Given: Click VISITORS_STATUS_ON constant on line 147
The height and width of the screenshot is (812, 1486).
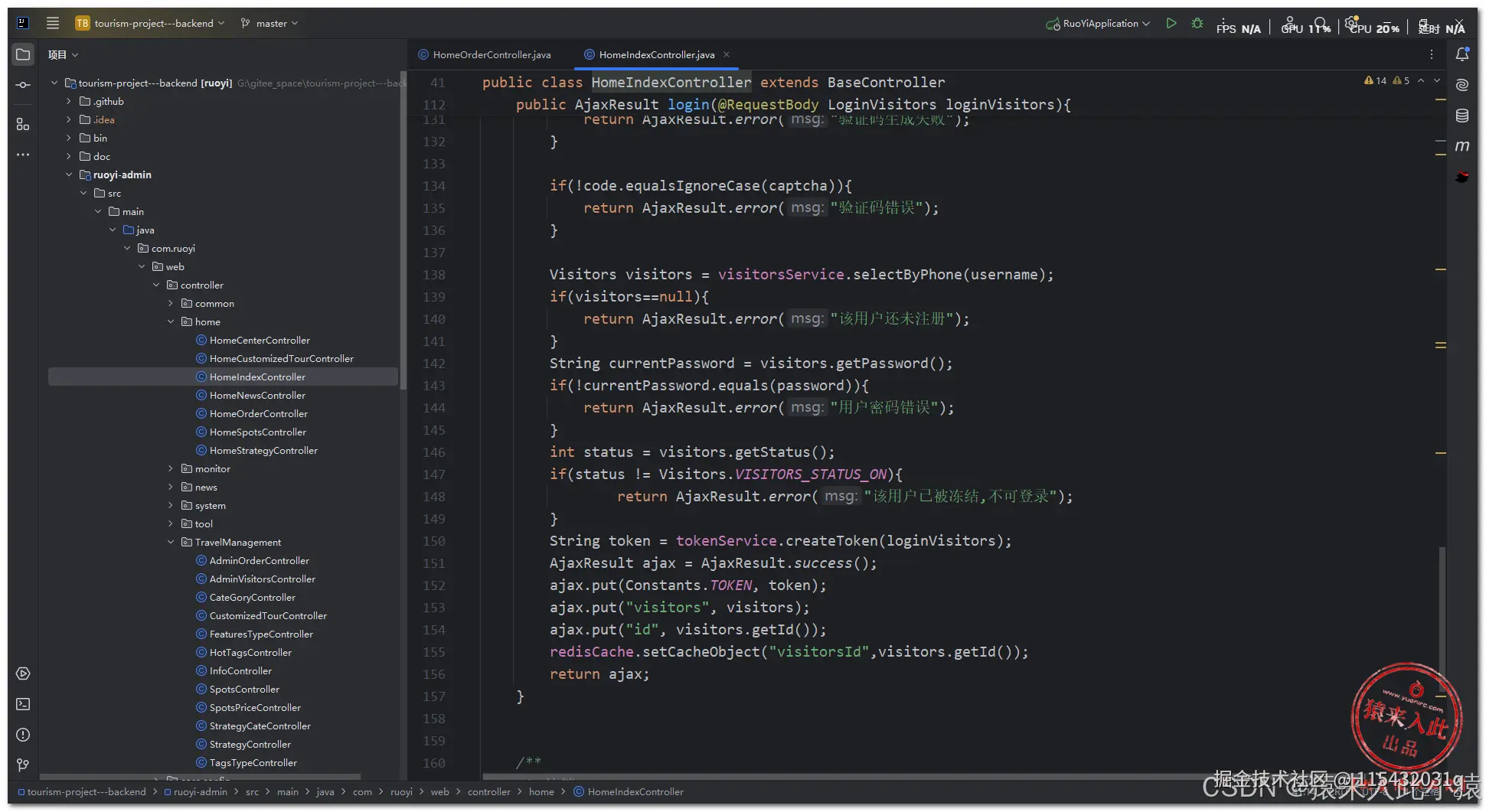Looking at the screenshot, I should tap(811, 474).
